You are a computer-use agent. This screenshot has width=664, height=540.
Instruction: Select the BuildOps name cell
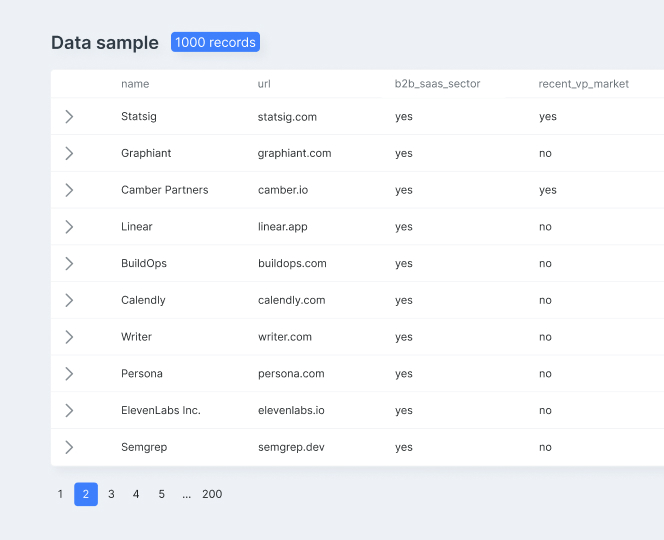coord(144,263)
